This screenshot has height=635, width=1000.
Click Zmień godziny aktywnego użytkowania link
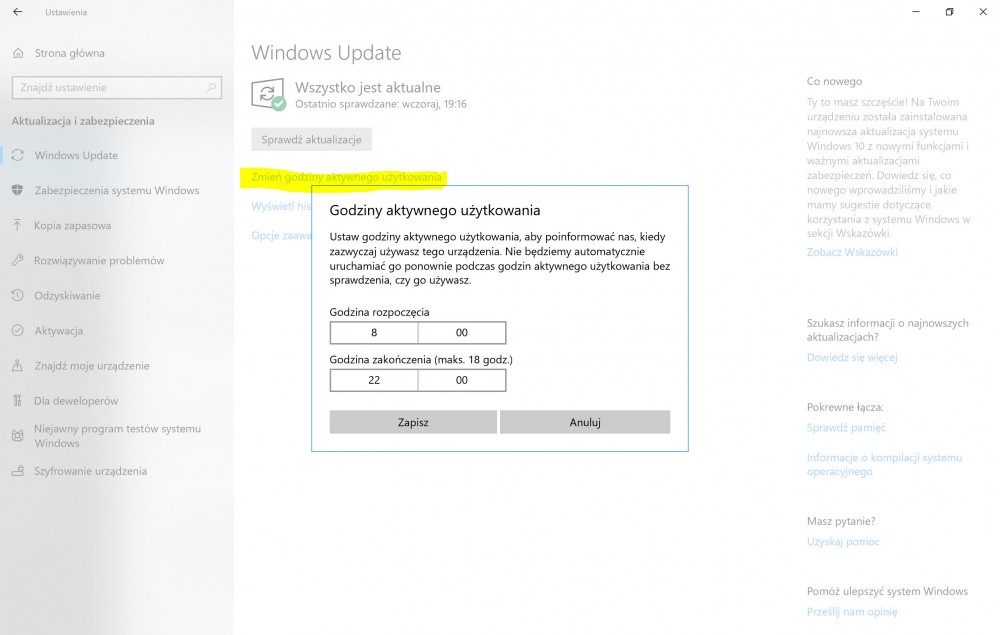346,177
